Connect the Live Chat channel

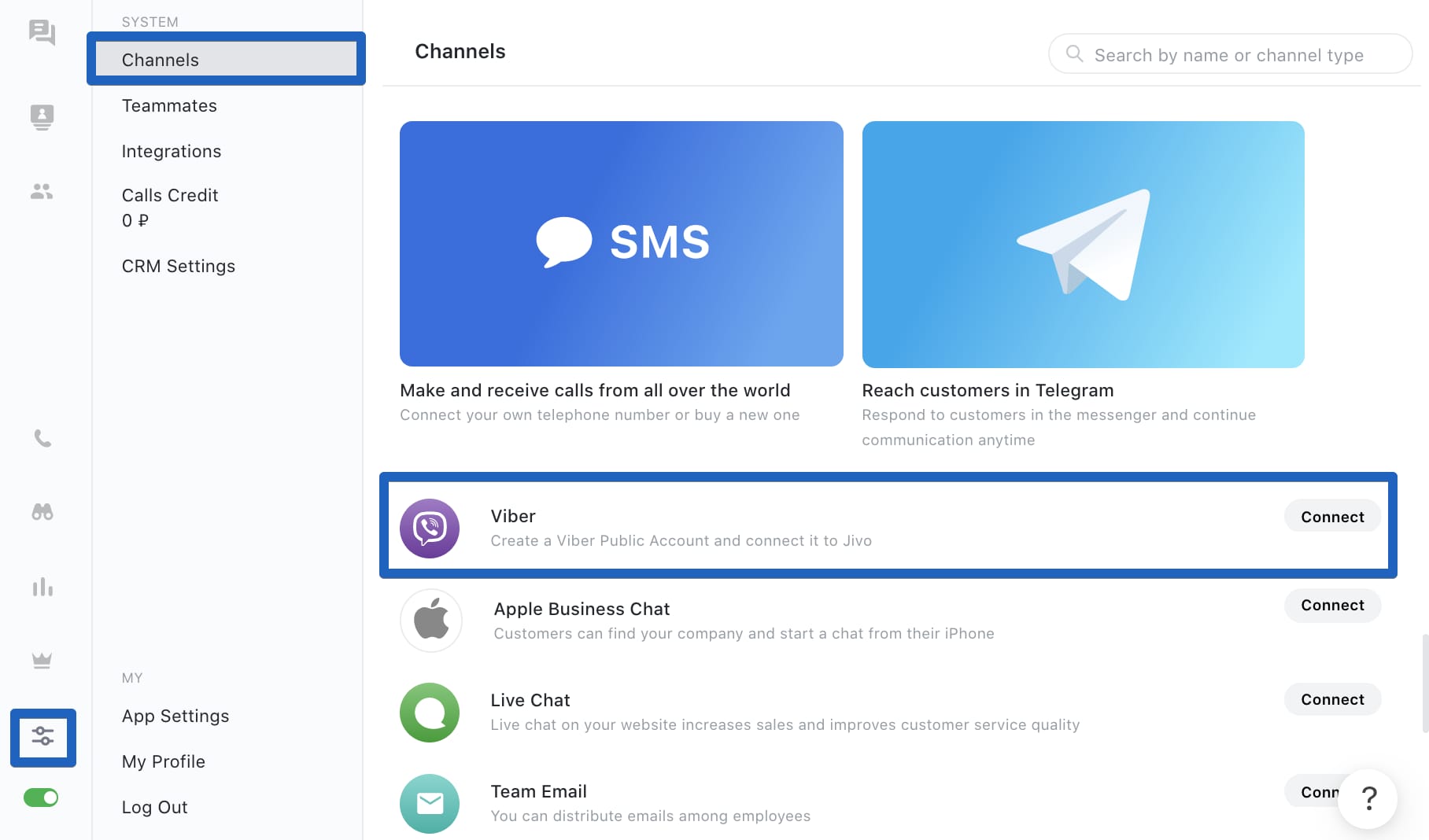pos(1331,699)
